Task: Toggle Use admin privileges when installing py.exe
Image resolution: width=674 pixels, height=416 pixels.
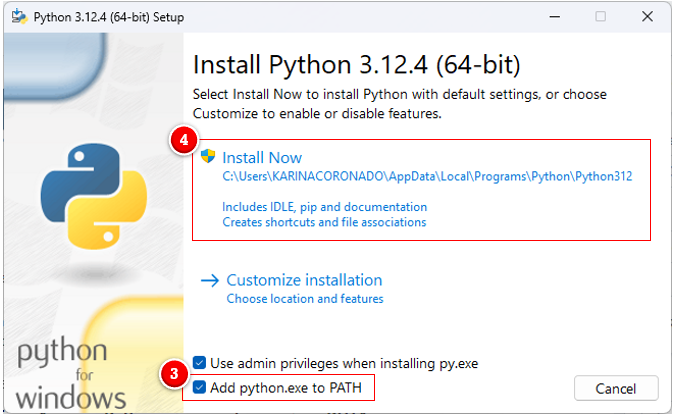Action: [x=199, y=363]
